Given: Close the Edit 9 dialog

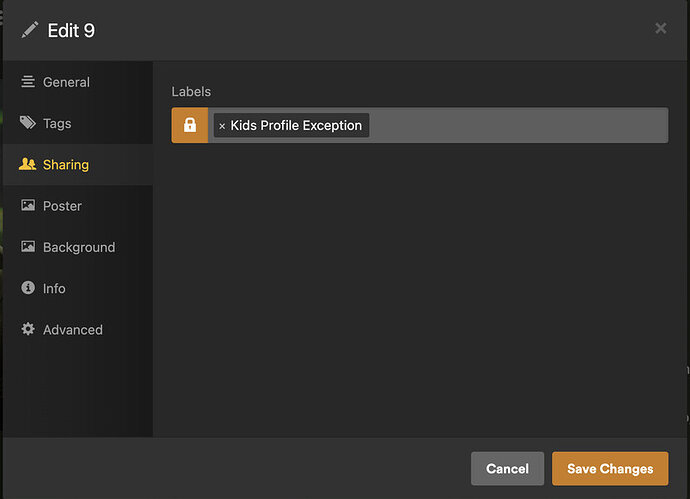Looking at the screenshot, I should pyautogui.click(x=660, y=29).
